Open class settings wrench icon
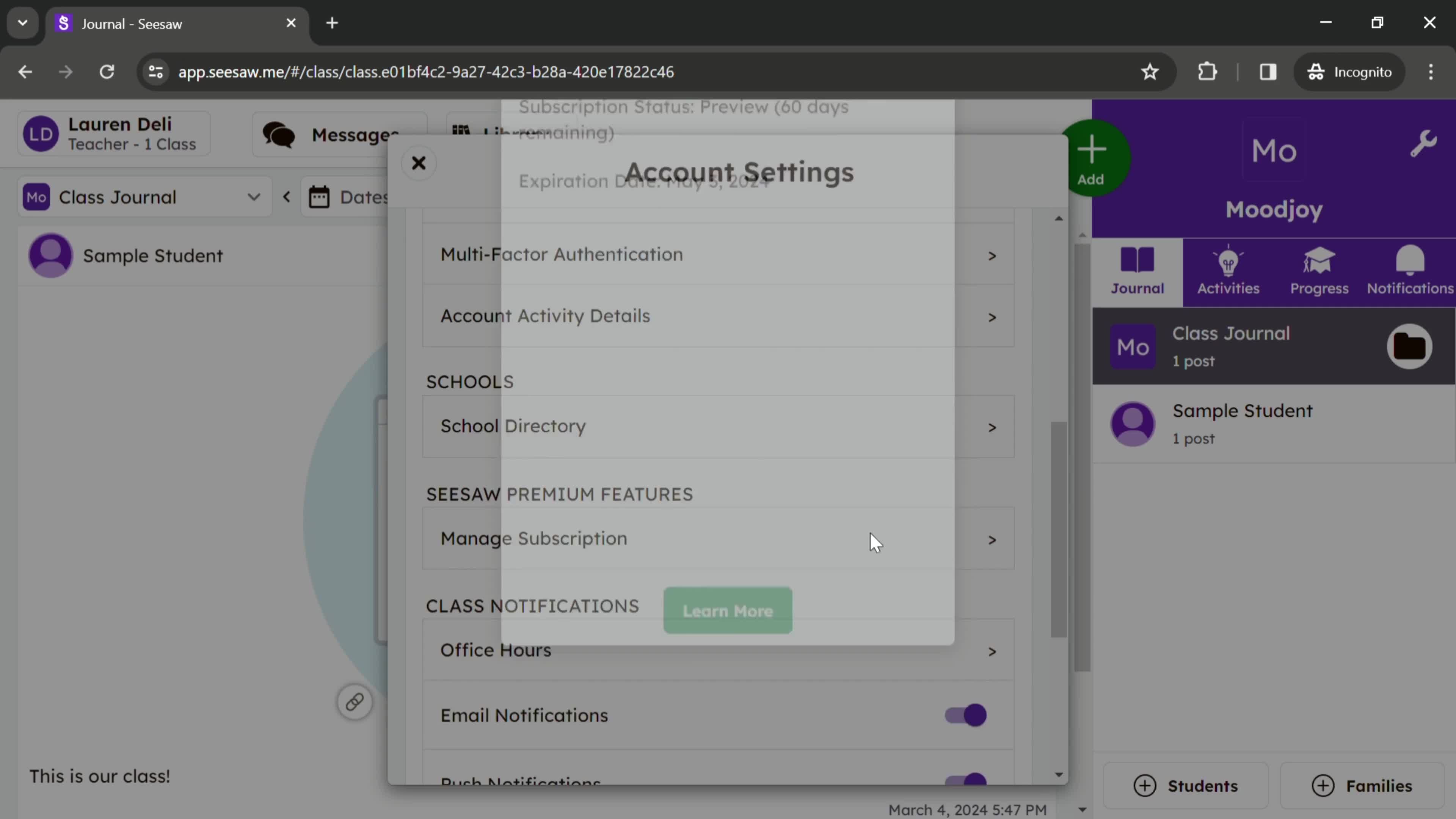This screenshot has height=819, width=1456. point(1423,144)
